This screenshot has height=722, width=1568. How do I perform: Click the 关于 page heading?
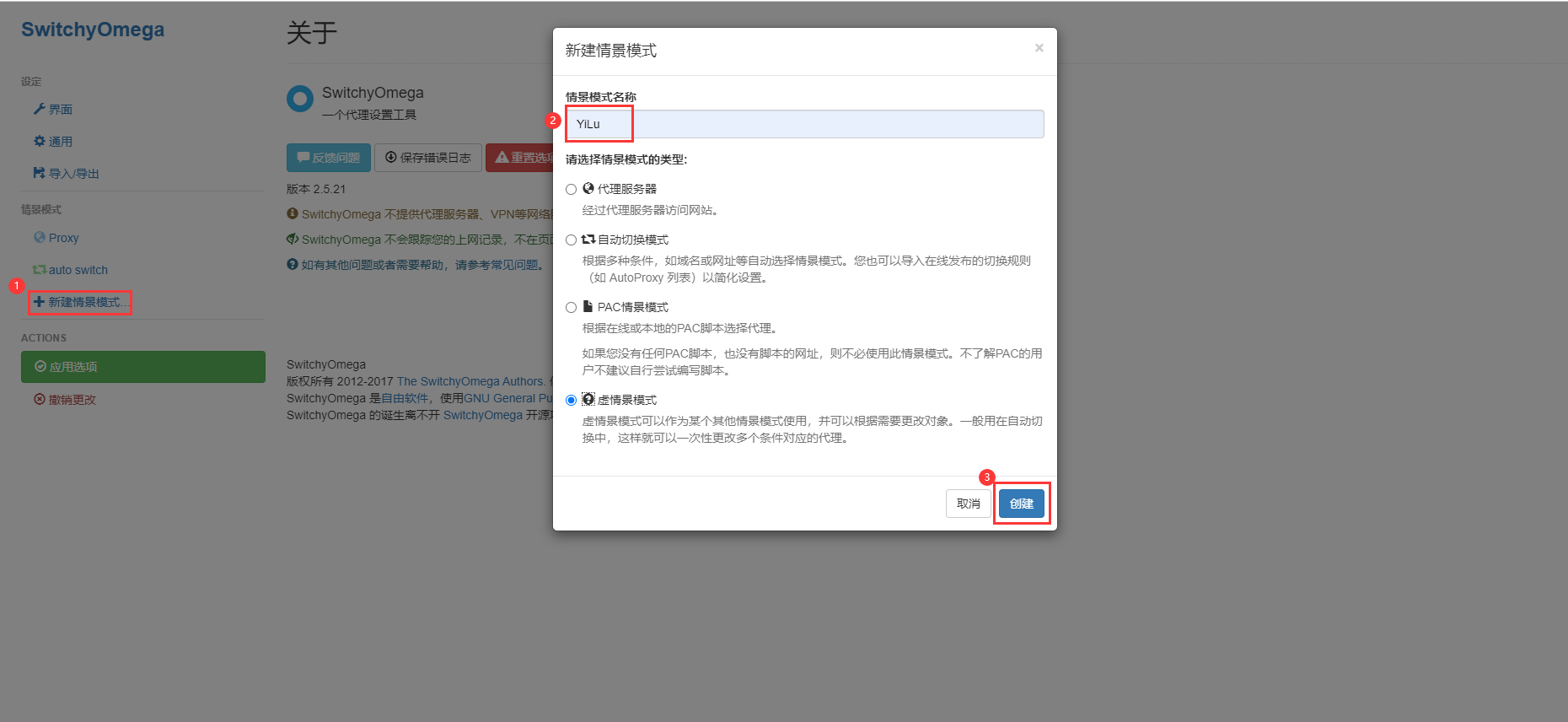point(312,33)
